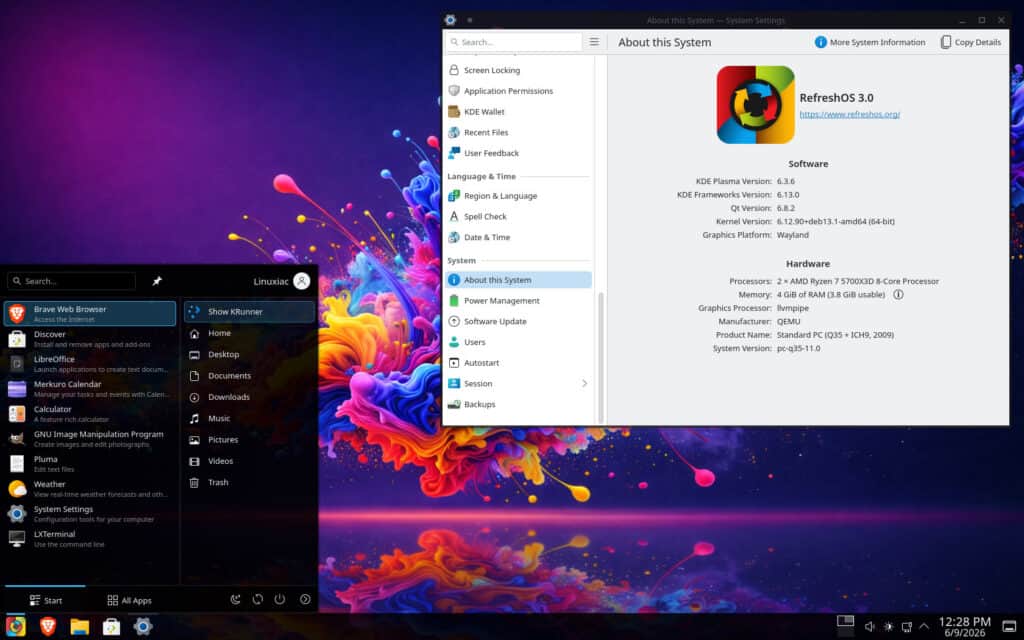Expand more session options arrow

click(x=305, y=600)
